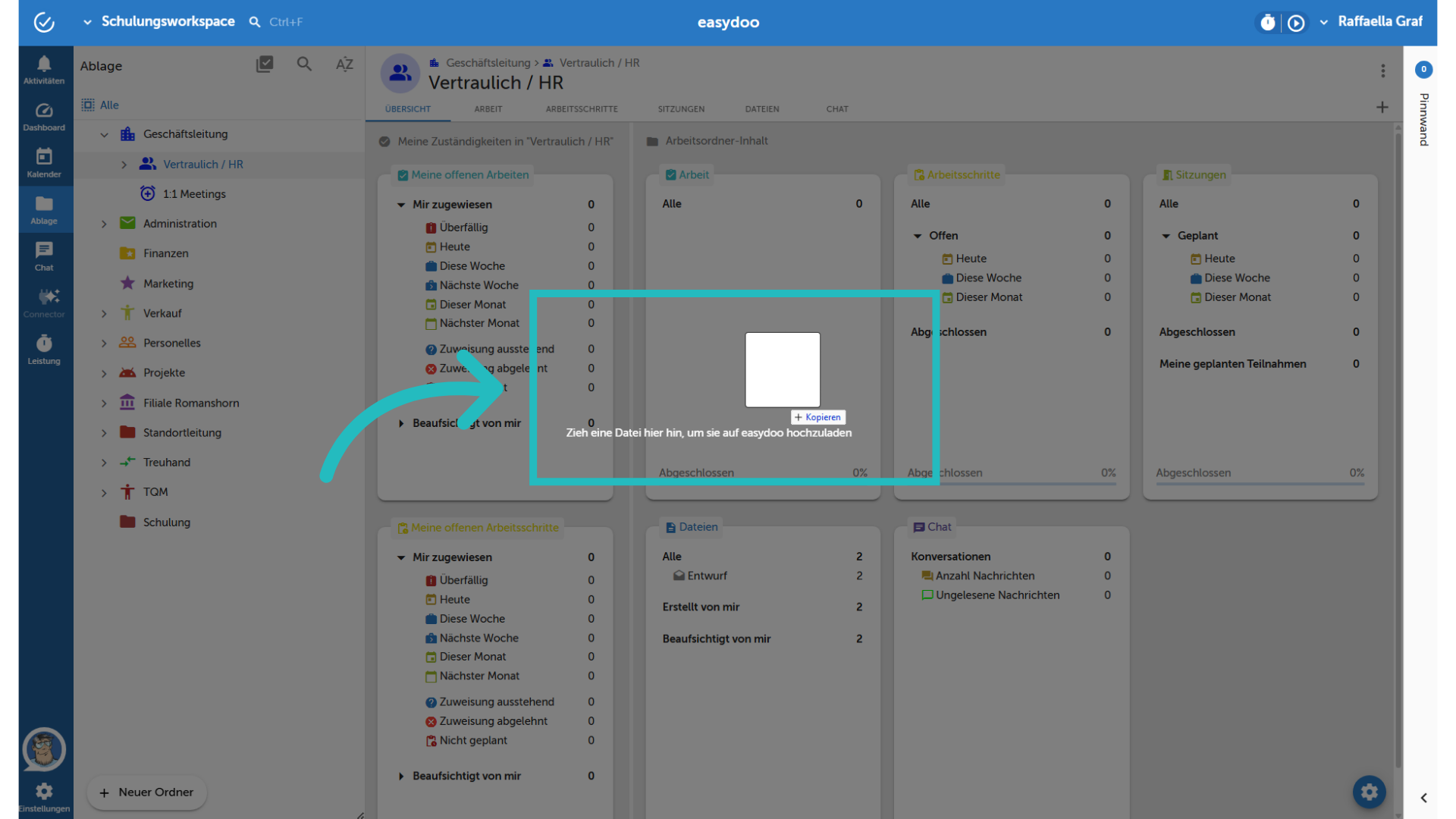Collapse the Geschäftsleitung tree node
Viewport: 1456px width, 819px height.
coord(105,135)
